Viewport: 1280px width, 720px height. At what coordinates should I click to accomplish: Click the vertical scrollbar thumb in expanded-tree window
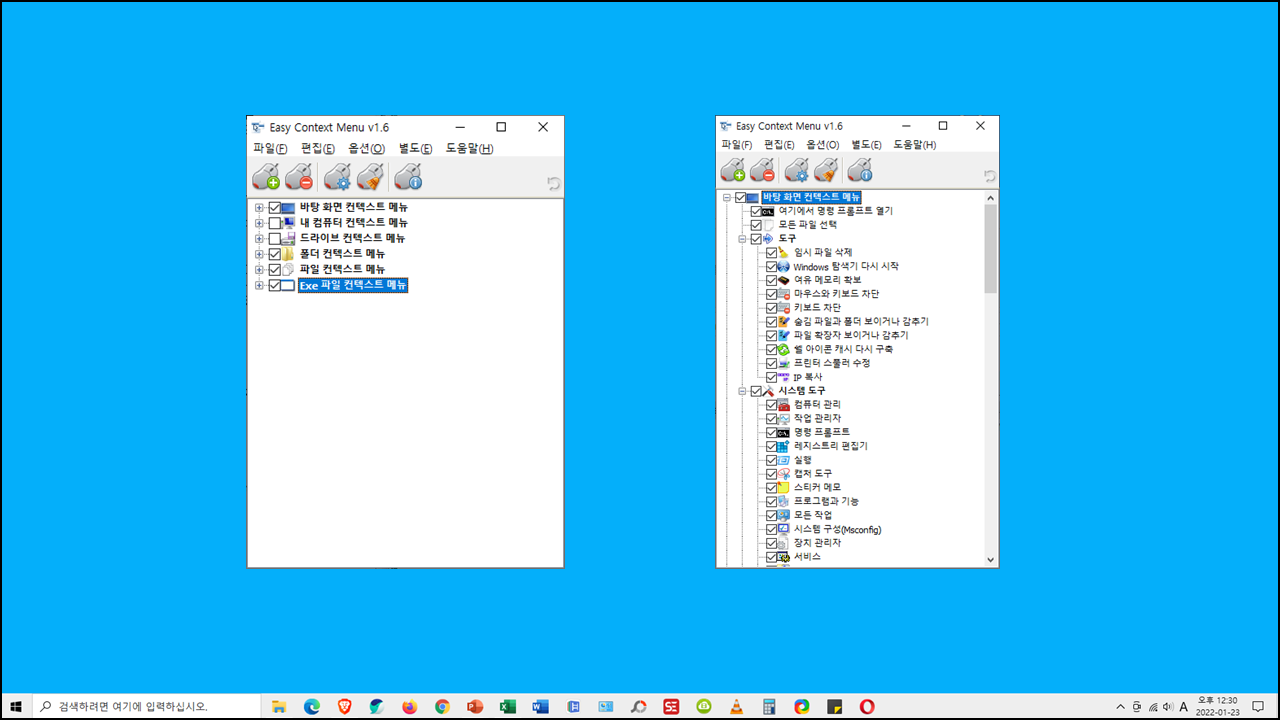(x=991, y=249)
